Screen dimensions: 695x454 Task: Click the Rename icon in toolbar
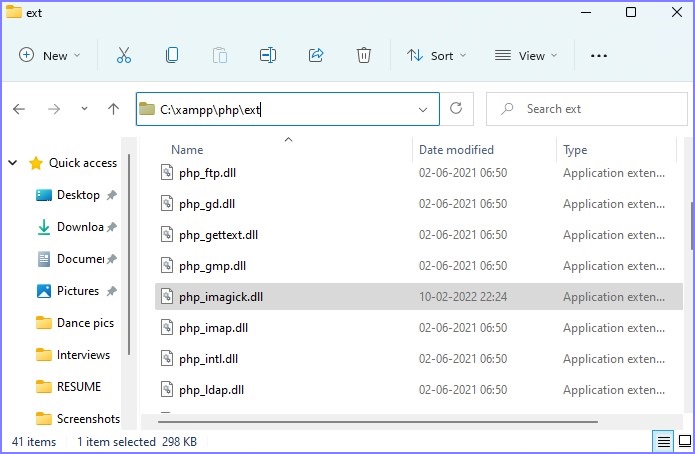(x=267, y=56)
